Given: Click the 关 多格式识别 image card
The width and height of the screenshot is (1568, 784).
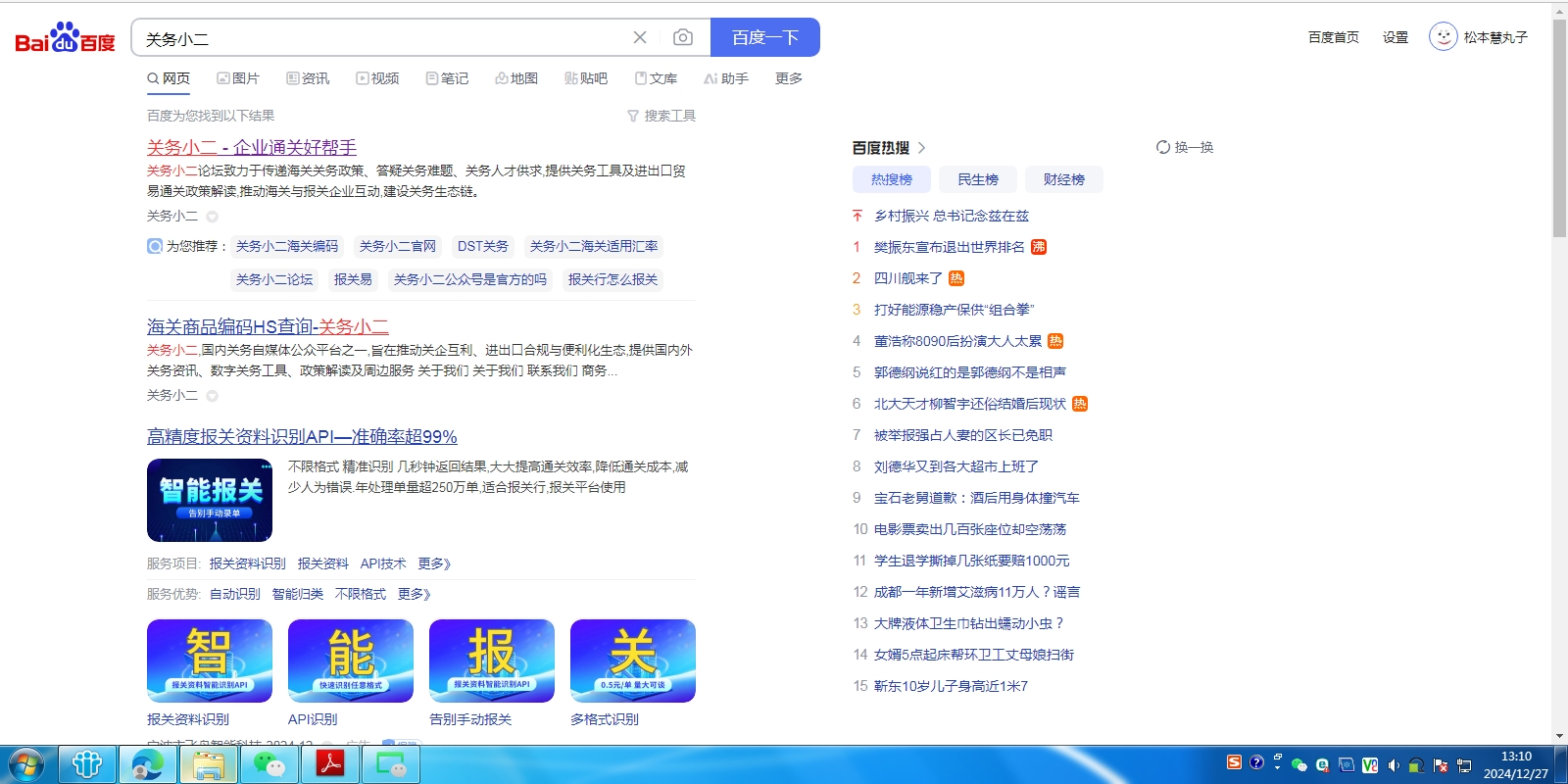Looking at the screenshot, I should (x=633, y=661).
